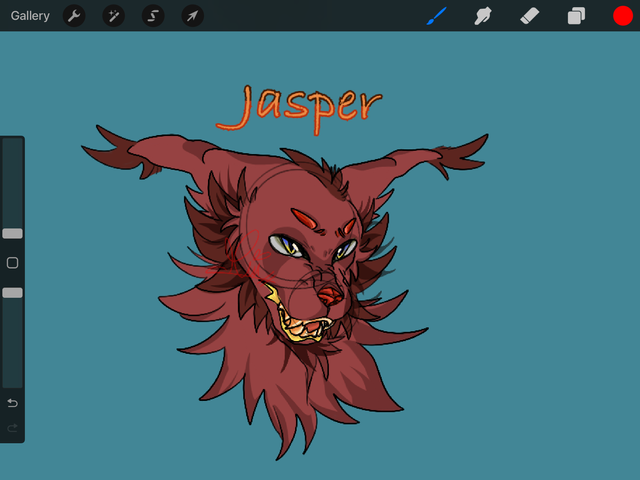
Task: Activate the Selection tool
Action: click(153, 16)
